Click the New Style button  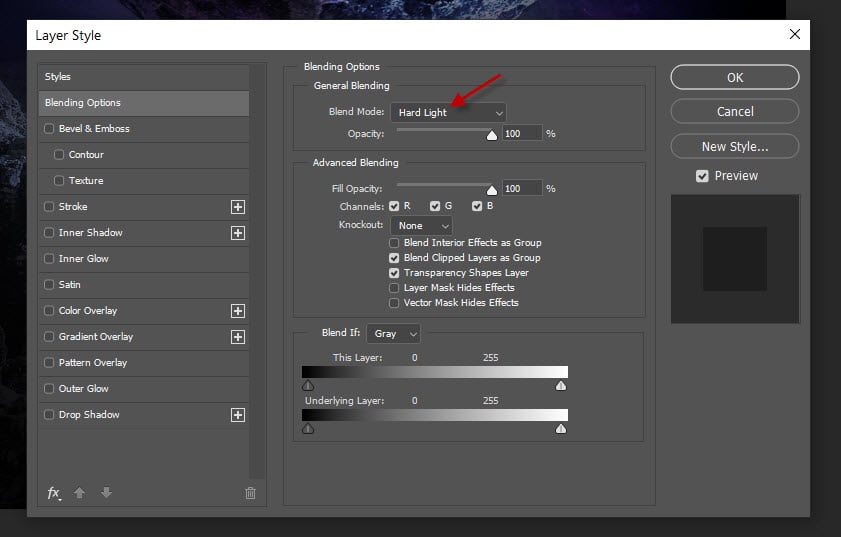(734, 146)
